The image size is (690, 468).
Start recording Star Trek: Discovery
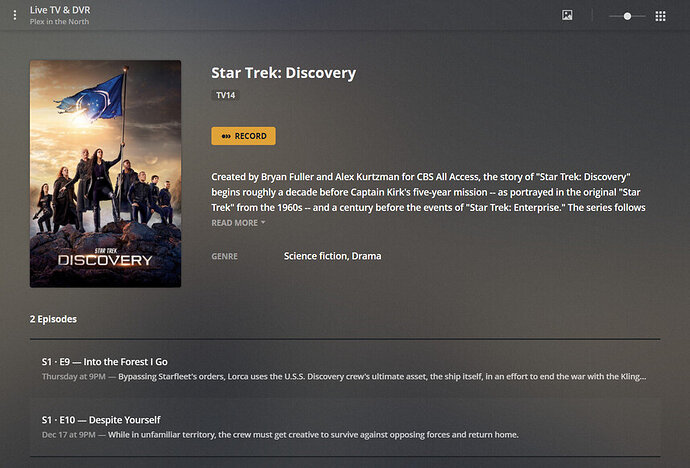pos(243,136)
